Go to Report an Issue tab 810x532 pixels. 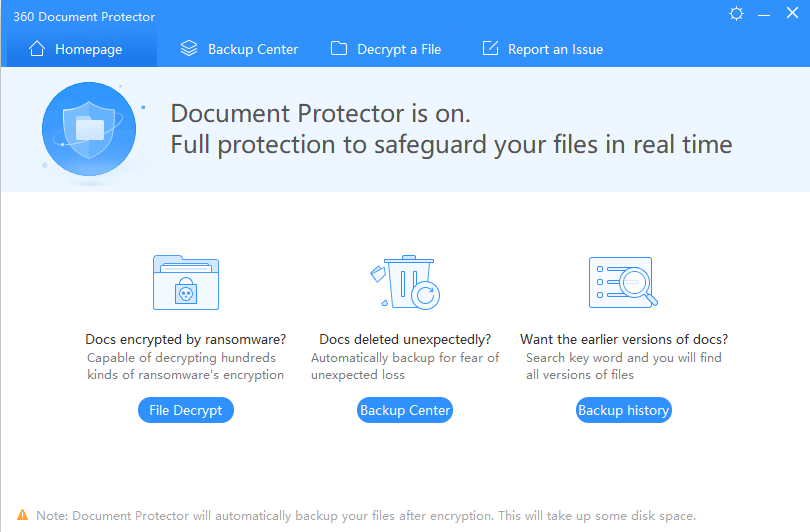(554, 49)
